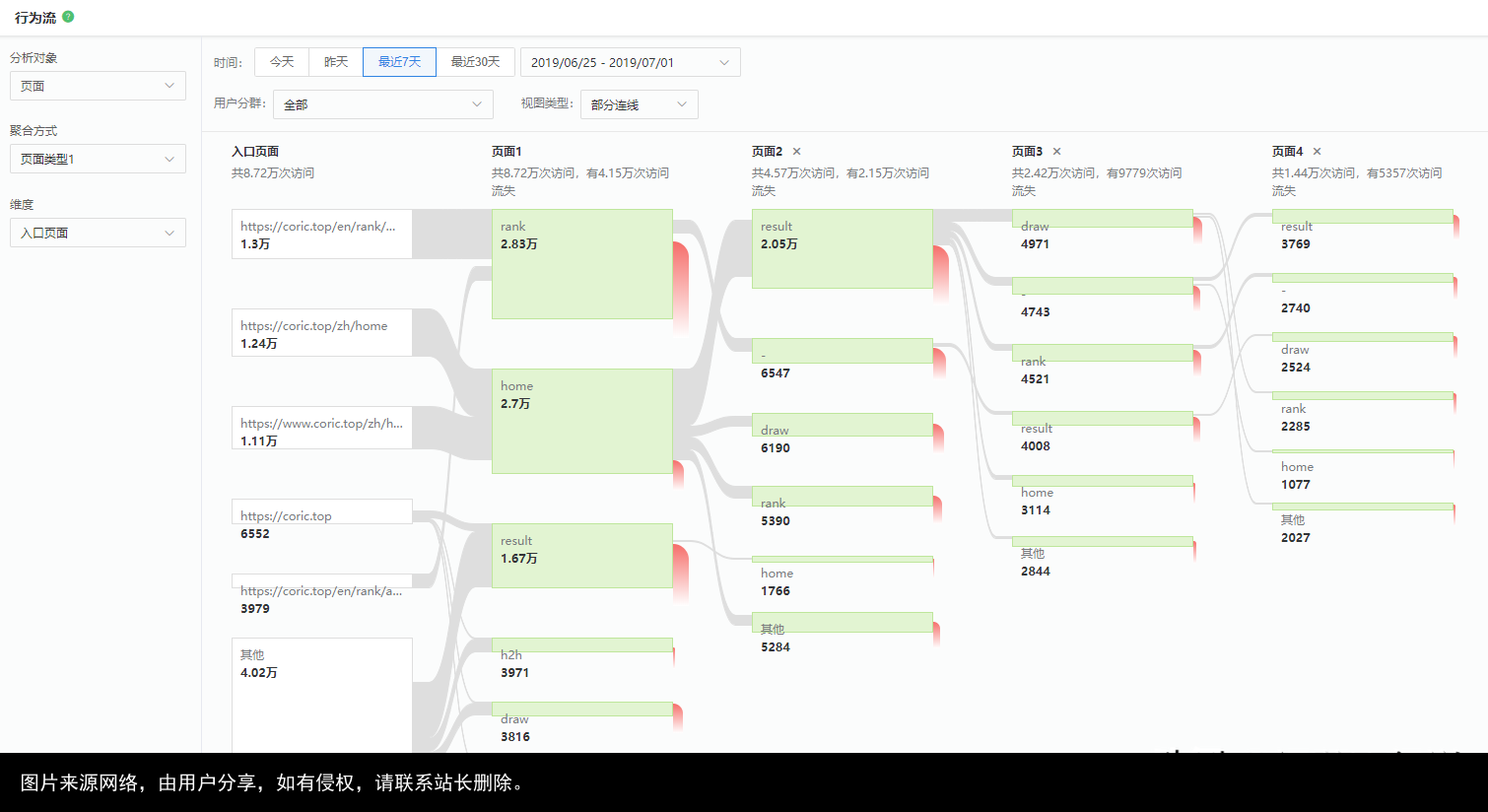1488x812 pixels.
Task: Open the 分析对象 dropdown showing 页面
Action: [97, 86]
